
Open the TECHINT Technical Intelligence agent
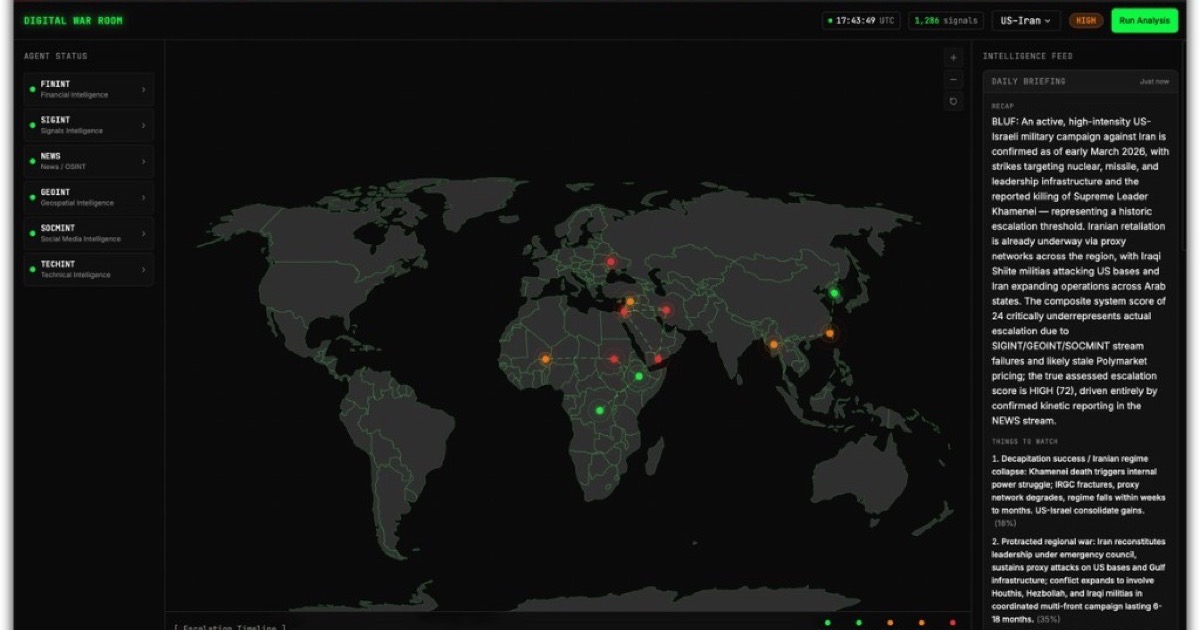click(x=88, y=268)
